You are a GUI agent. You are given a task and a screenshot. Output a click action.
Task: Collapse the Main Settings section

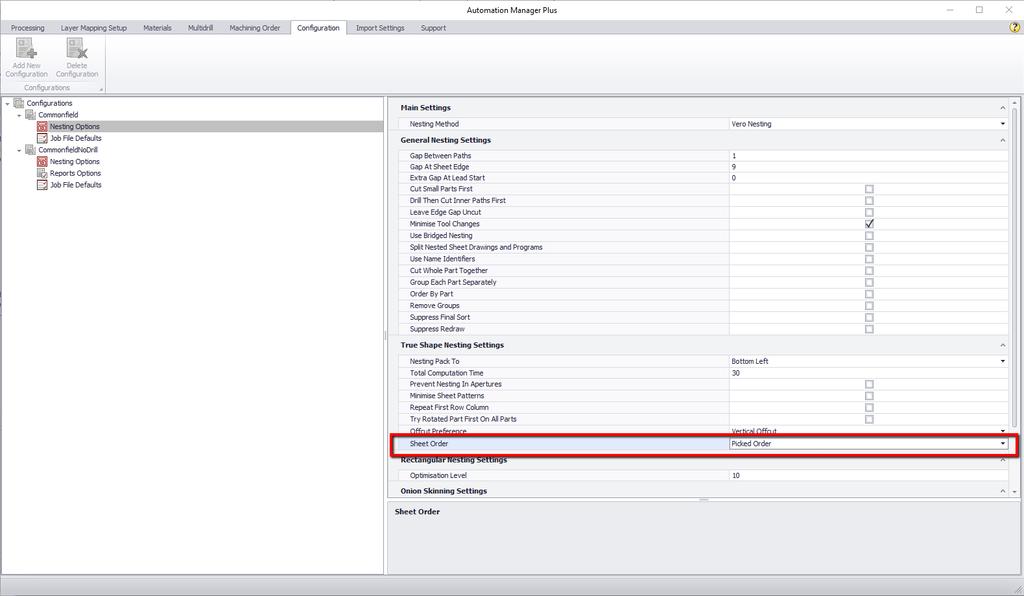click(1002, 108)
